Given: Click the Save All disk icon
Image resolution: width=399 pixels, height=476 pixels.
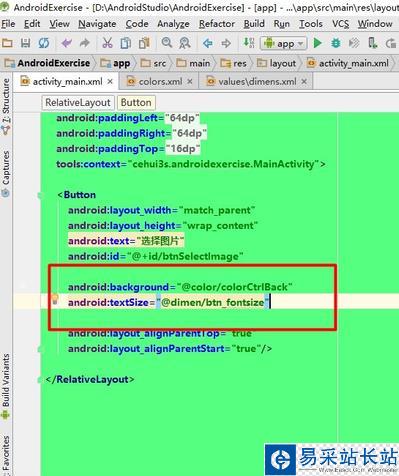Looking at the screenshot, I should (x=25, y=43).
